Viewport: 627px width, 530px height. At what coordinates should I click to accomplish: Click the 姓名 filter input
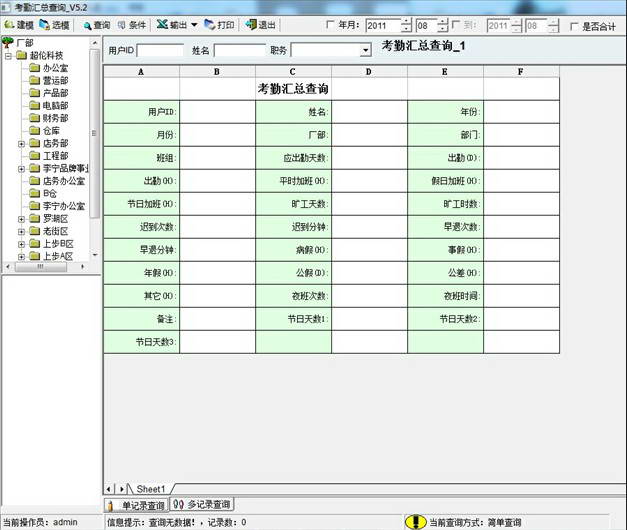[240, 50]
